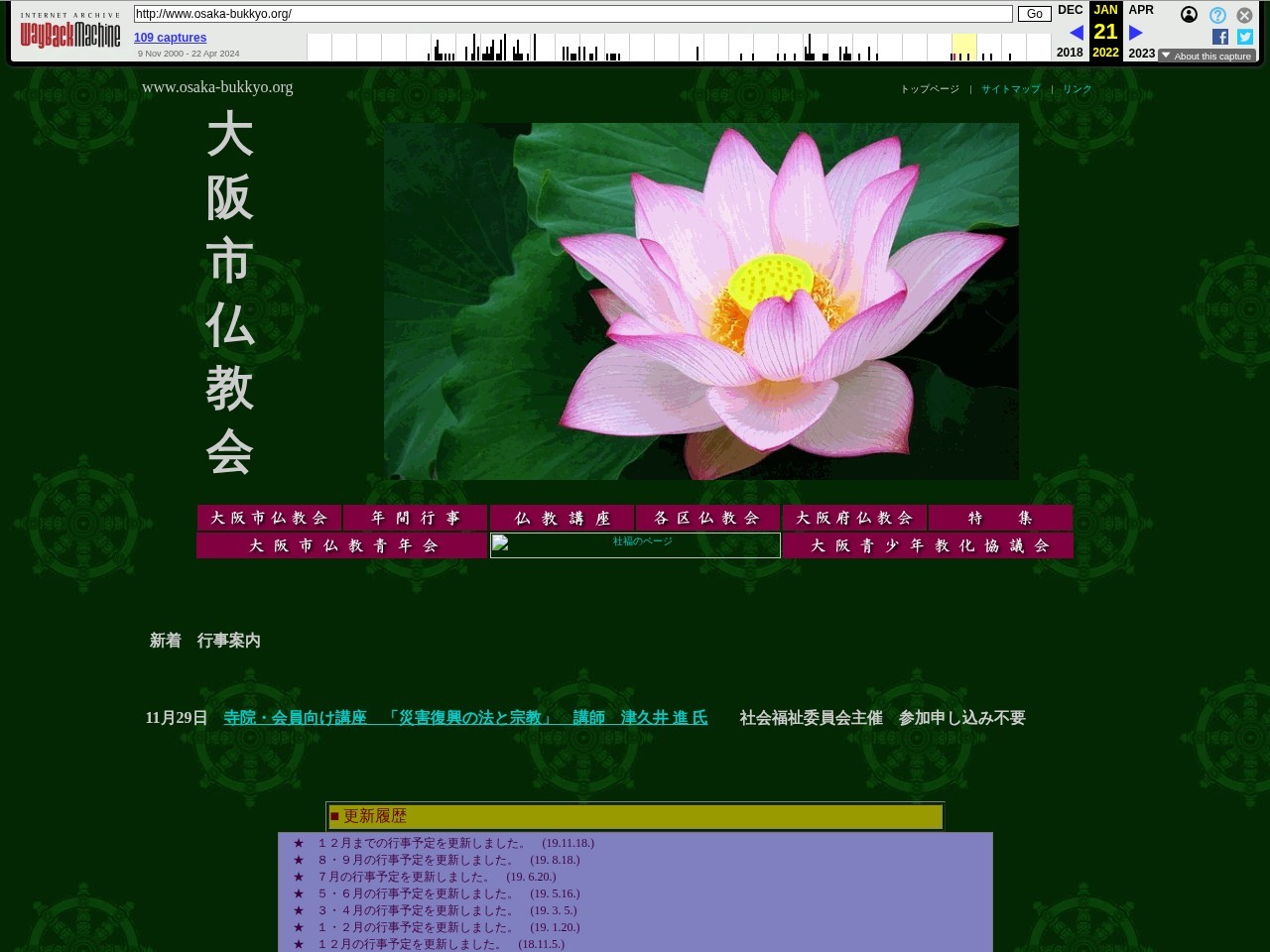
Task: Click the サイトマップ link
Action: click(1010, 89)
